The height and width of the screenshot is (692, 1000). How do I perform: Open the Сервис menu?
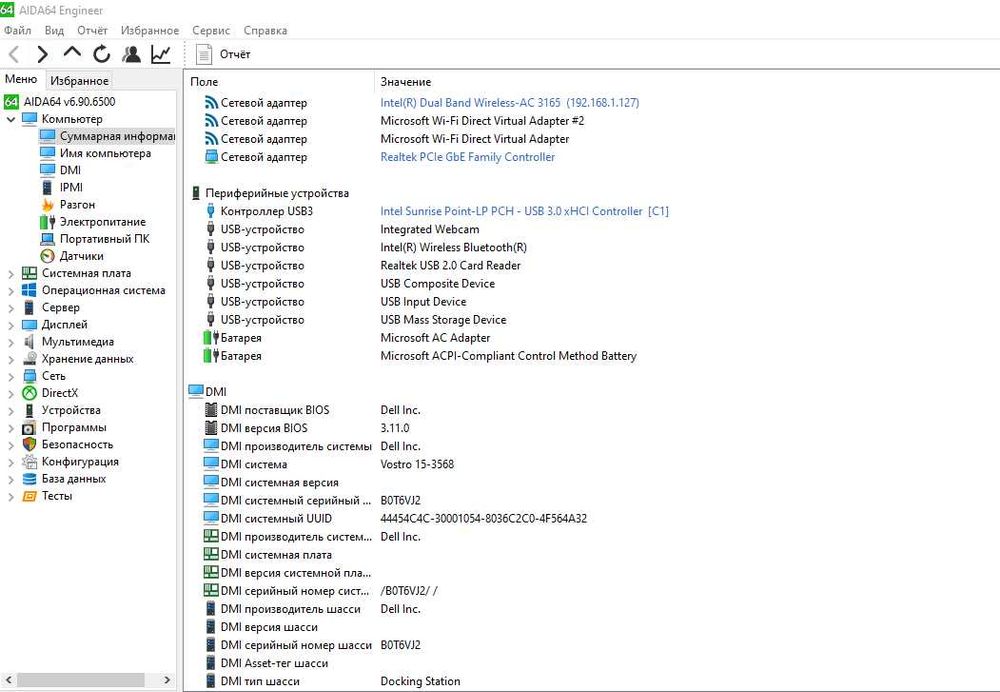click(211, 30)
